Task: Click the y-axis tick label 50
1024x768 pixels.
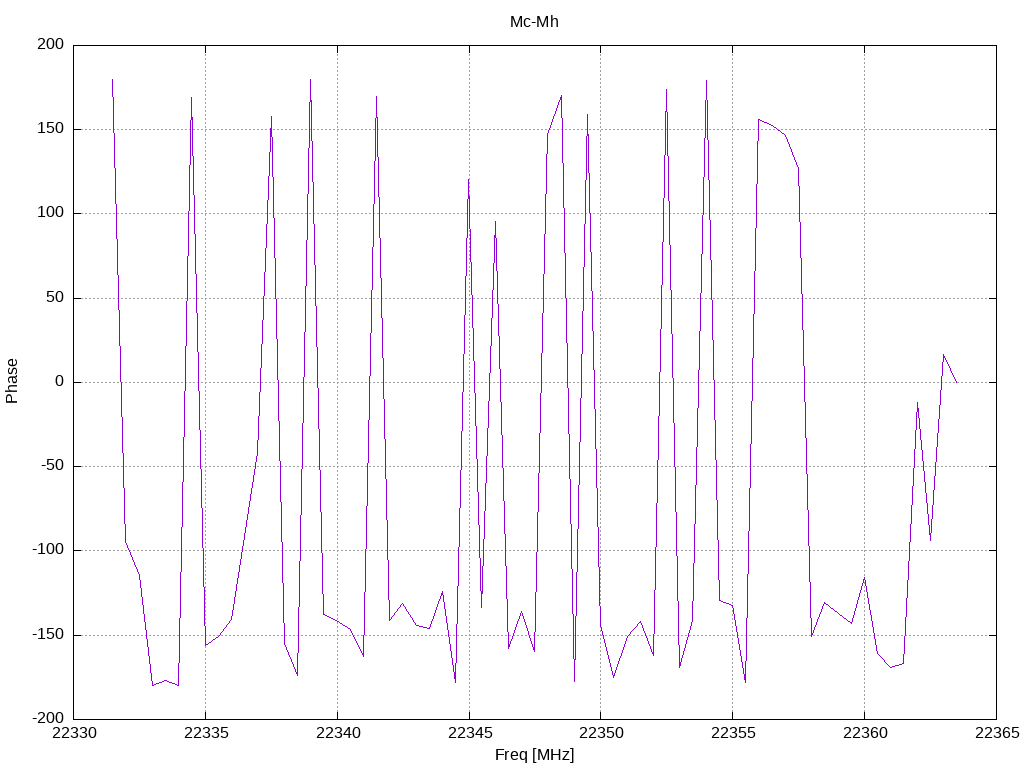Action: [x=56, y=297]
